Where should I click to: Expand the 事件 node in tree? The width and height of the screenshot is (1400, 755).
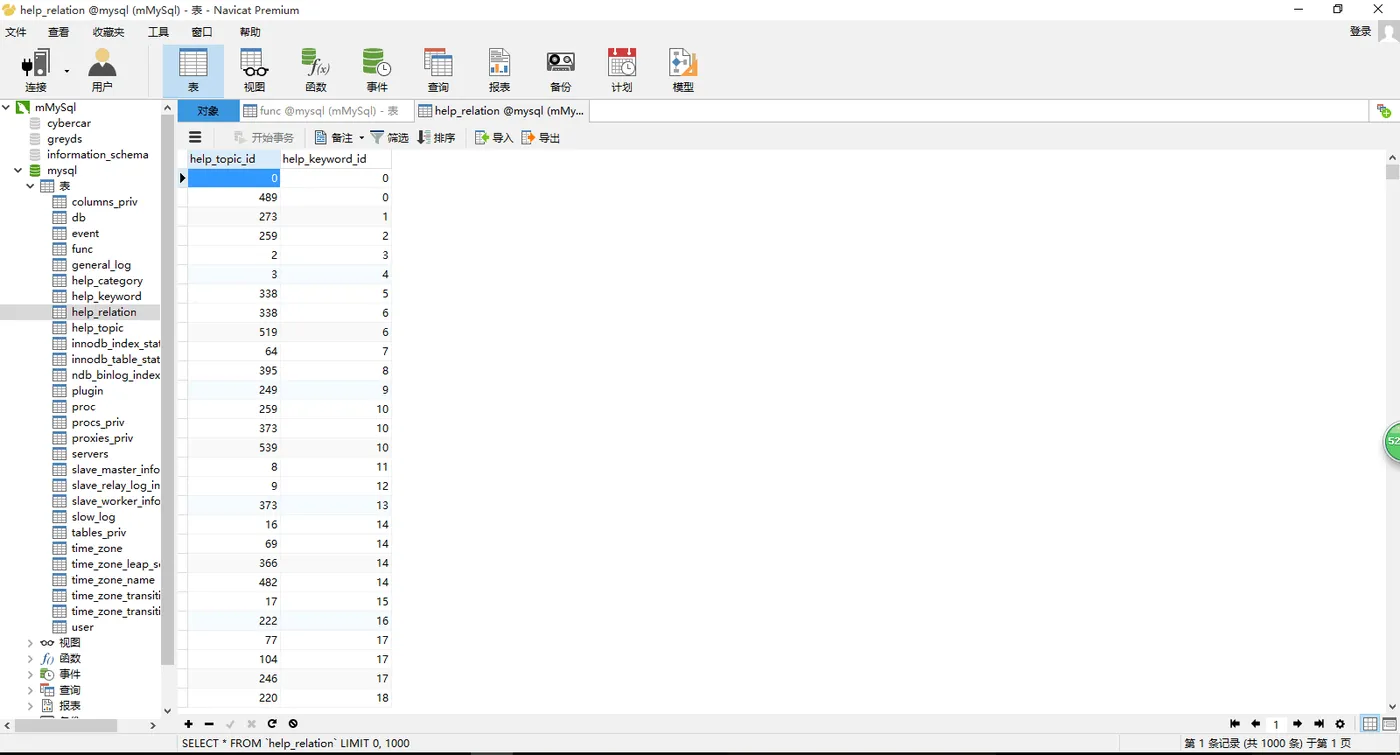30,674
